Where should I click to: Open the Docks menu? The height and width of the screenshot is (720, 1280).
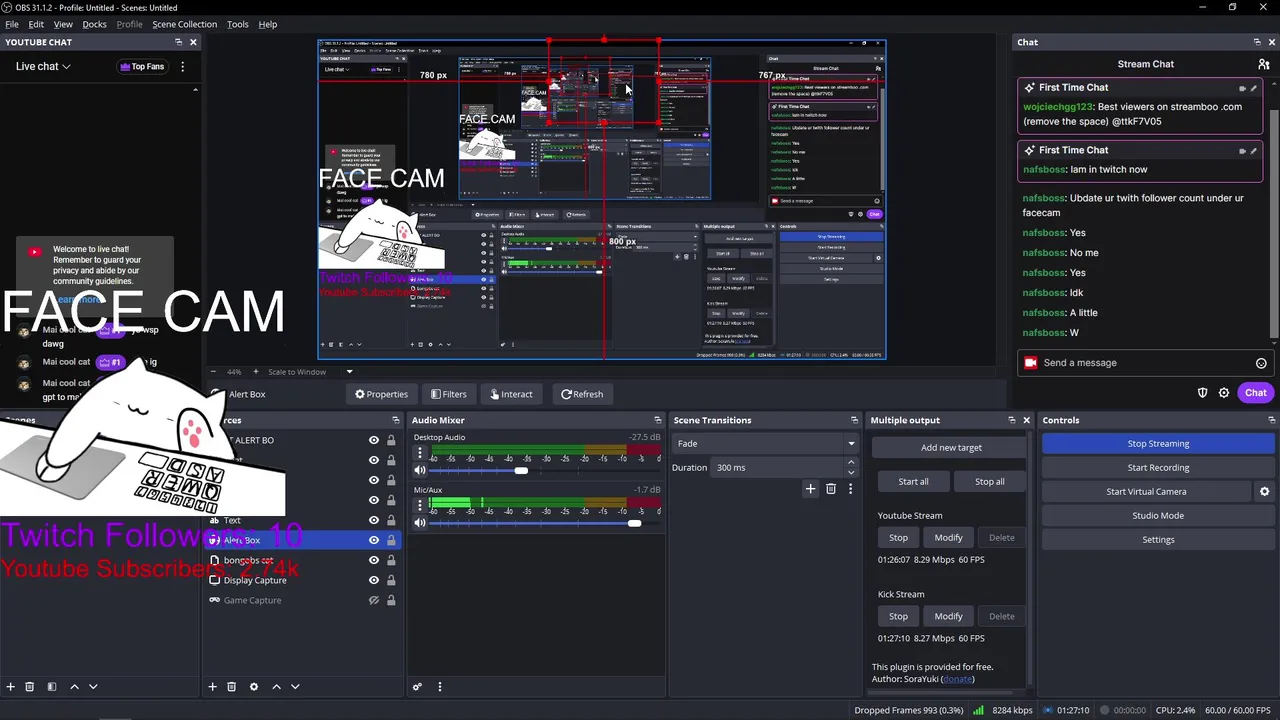click(94, 24)
